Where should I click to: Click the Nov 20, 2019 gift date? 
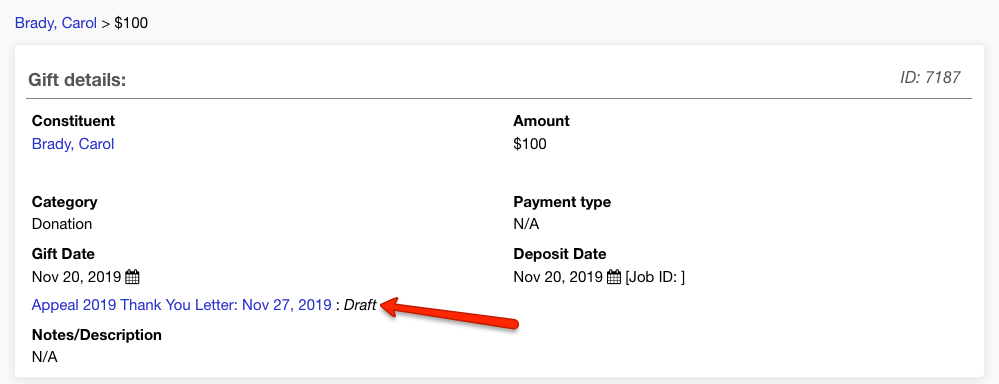click(x=76, y=277)
